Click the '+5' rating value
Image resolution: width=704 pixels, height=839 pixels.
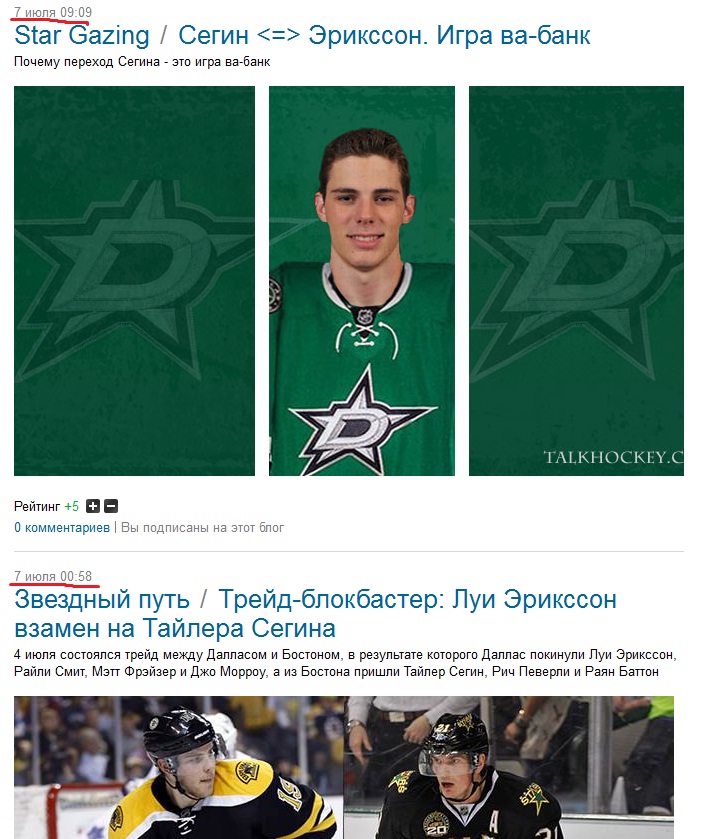point(72,506)
